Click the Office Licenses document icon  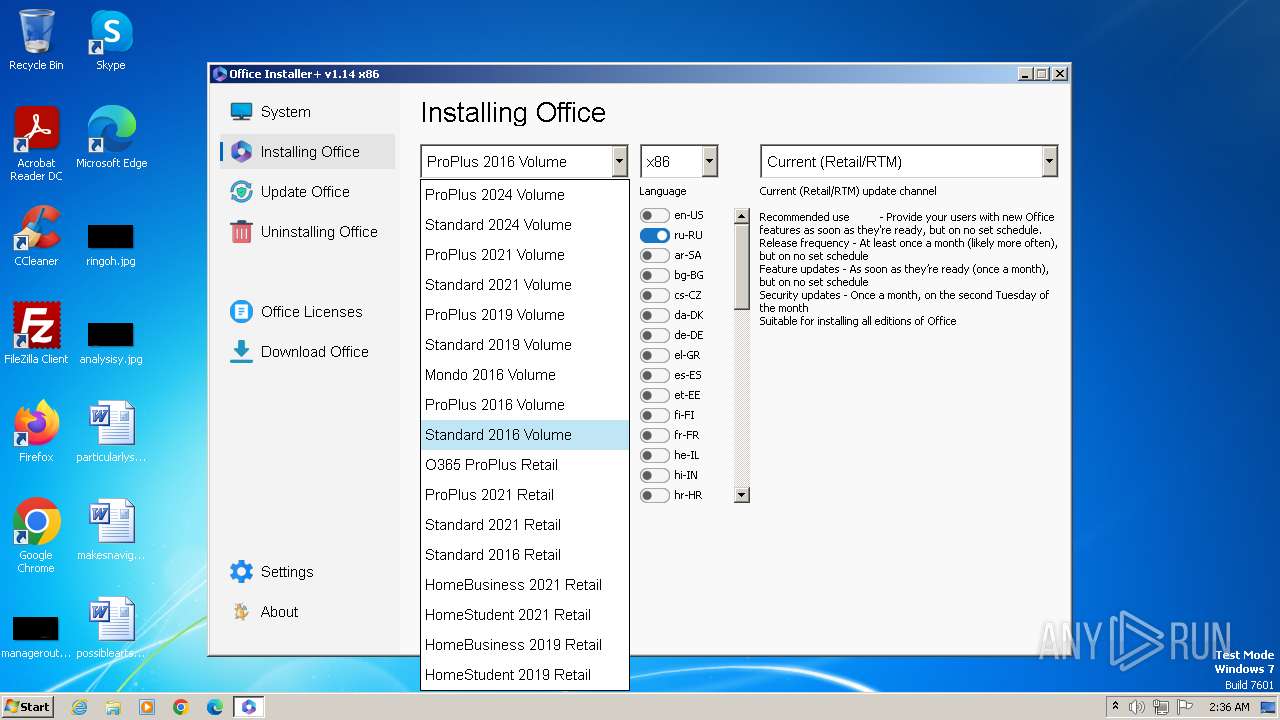point(241,312)
